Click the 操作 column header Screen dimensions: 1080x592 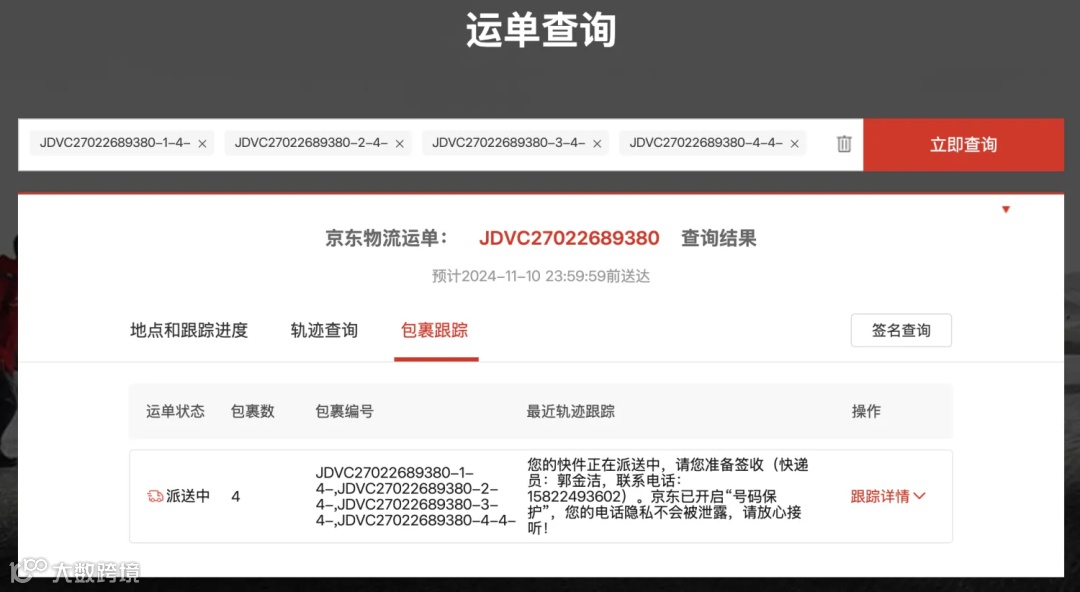coord(866,411)
